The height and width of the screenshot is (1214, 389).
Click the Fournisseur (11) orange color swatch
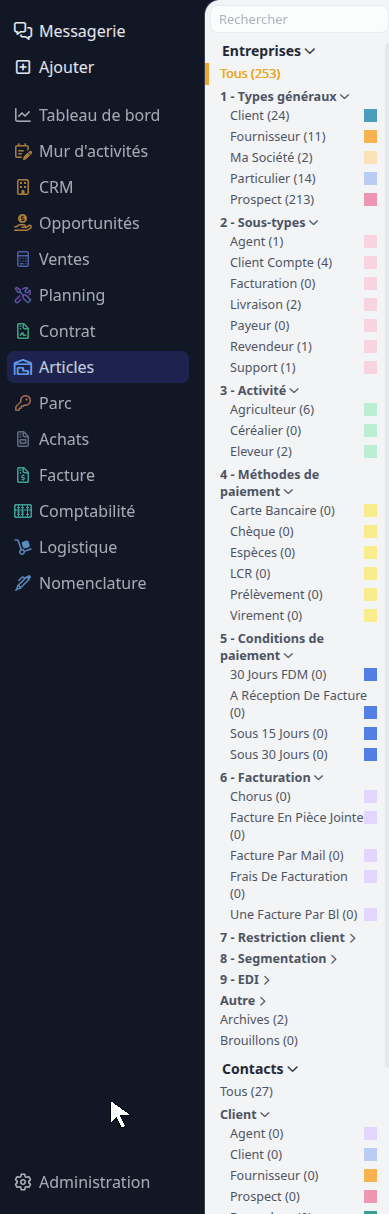coord(370,137)
